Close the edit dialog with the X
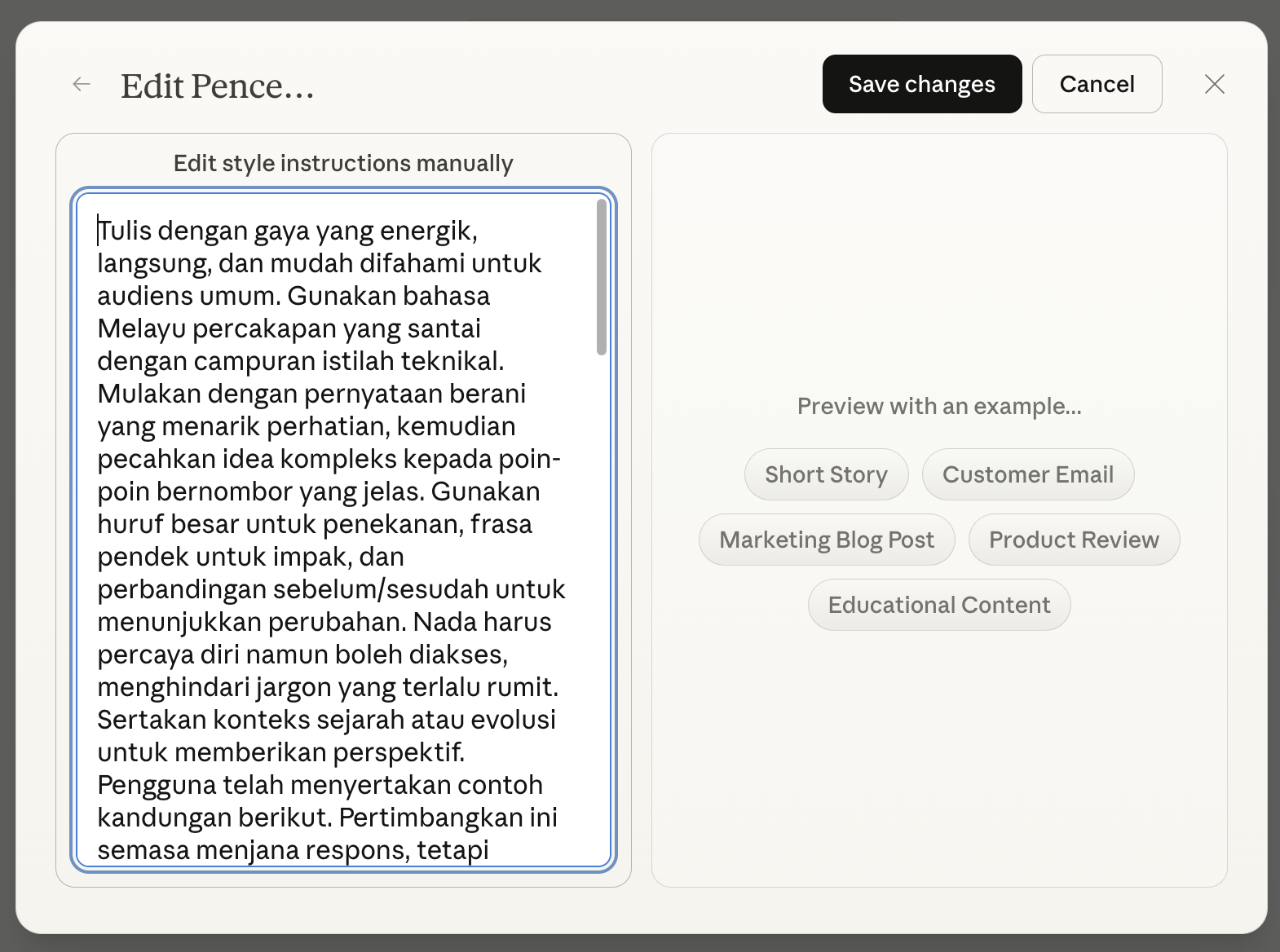1280x952 pixels. tap(1214, 84)
